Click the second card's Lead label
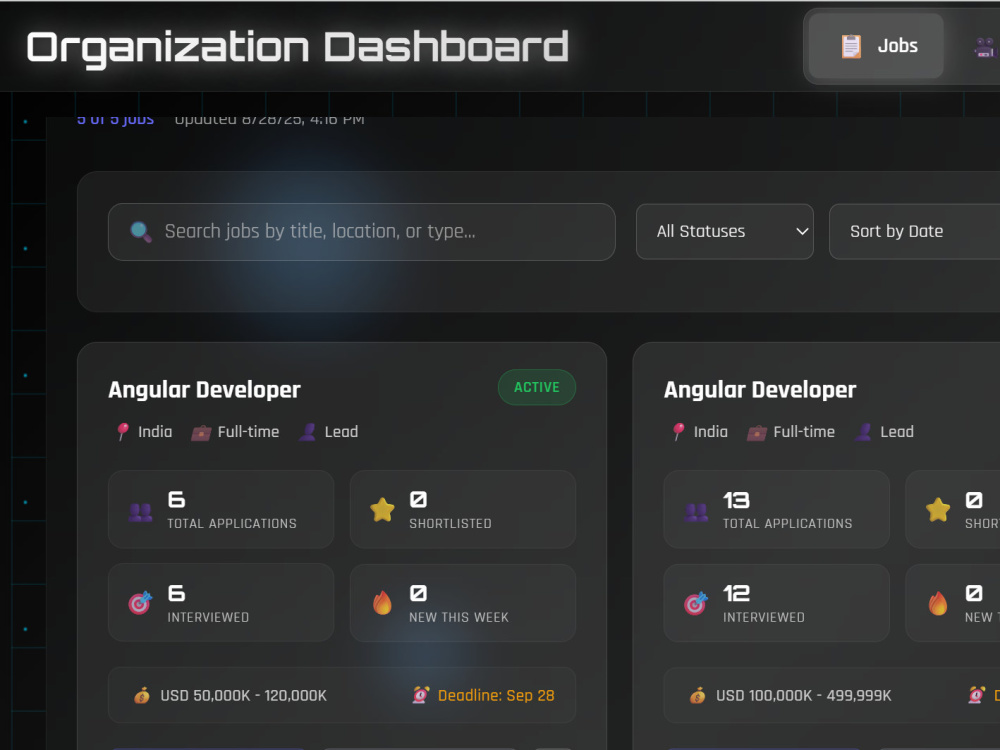The height and width of the screenshot is (750, 1000). click(x=897, y=432)
